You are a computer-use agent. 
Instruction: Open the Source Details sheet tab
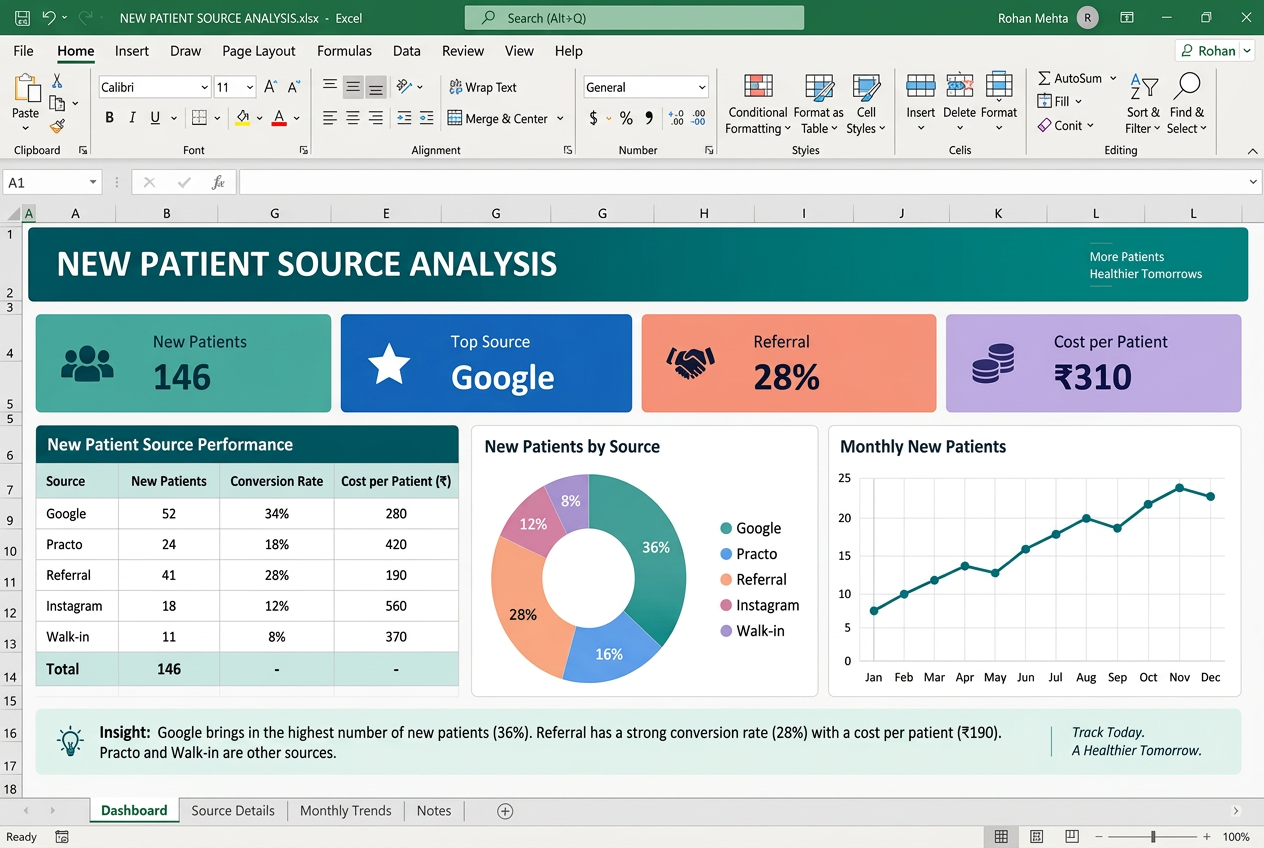(233, 811)
